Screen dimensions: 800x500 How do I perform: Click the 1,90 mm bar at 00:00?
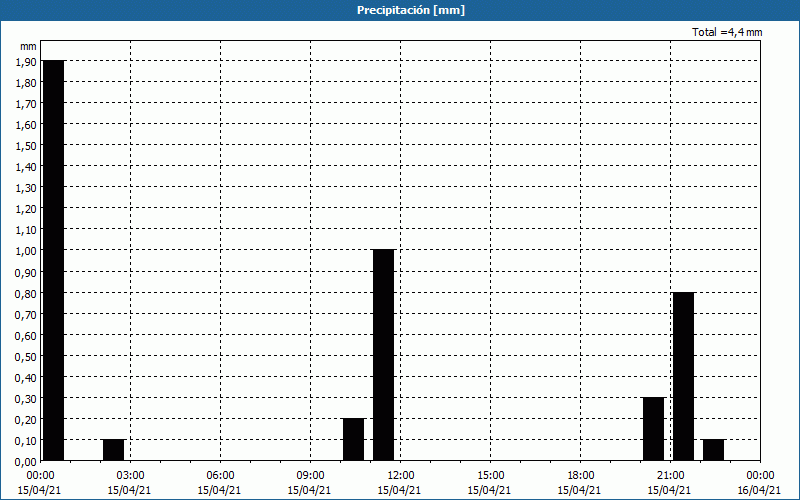[x=54, y=260]
